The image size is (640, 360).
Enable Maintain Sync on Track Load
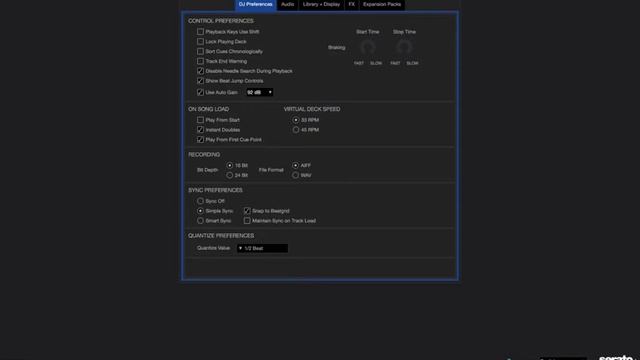247,221
